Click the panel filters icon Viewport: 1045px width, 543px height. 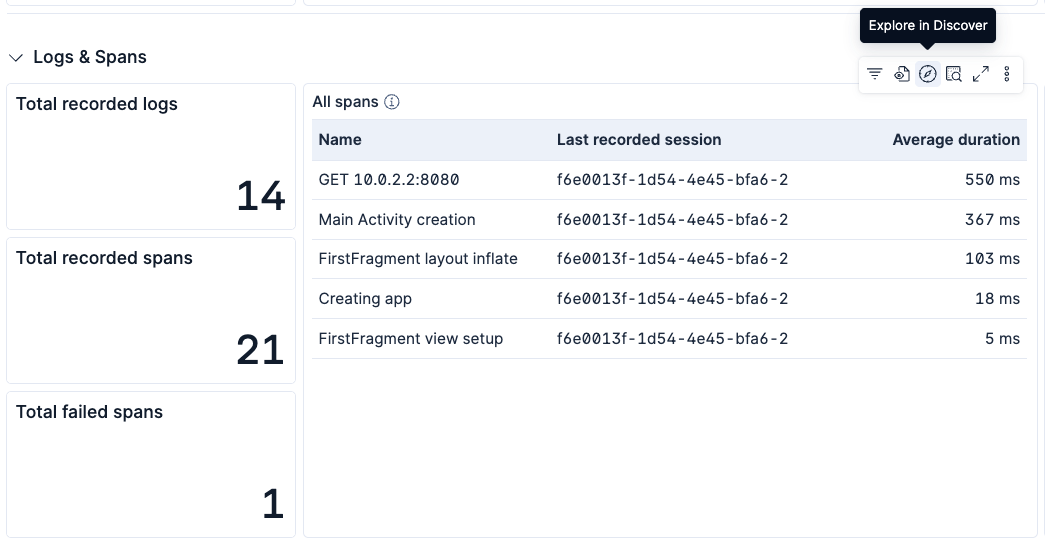pos(874,74)
